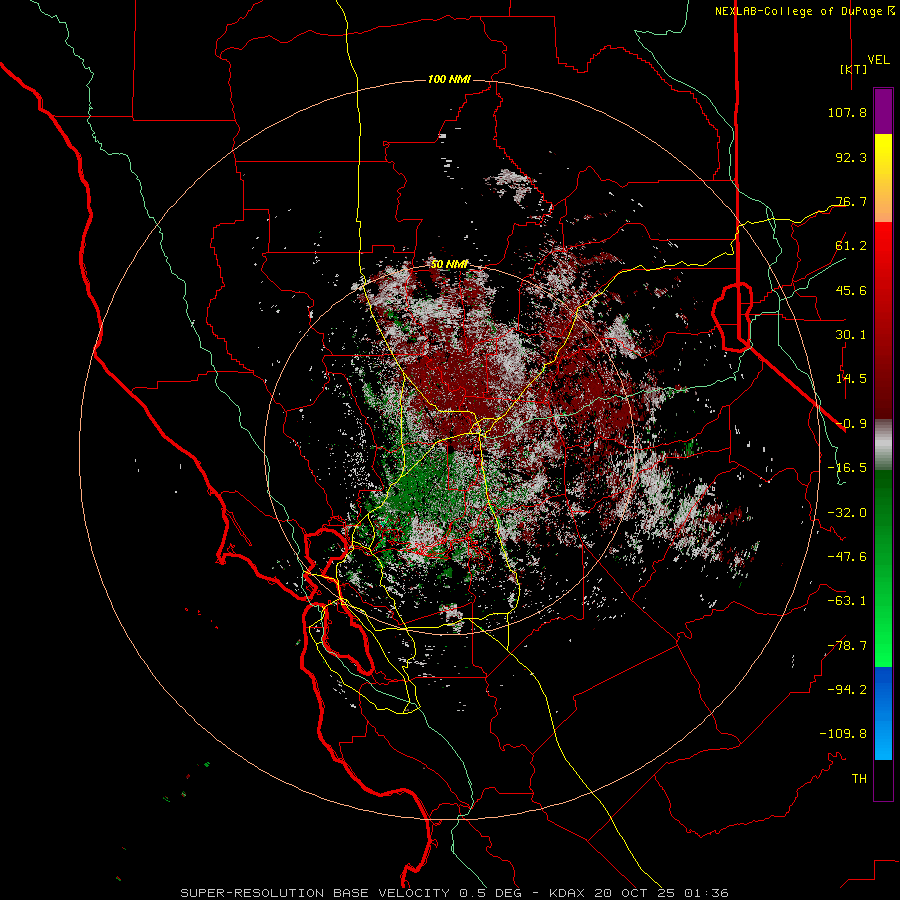This screenshot has height=900, width=900.
Task: Click the -16.5 velocity scale value
Action: pos(847,468)
